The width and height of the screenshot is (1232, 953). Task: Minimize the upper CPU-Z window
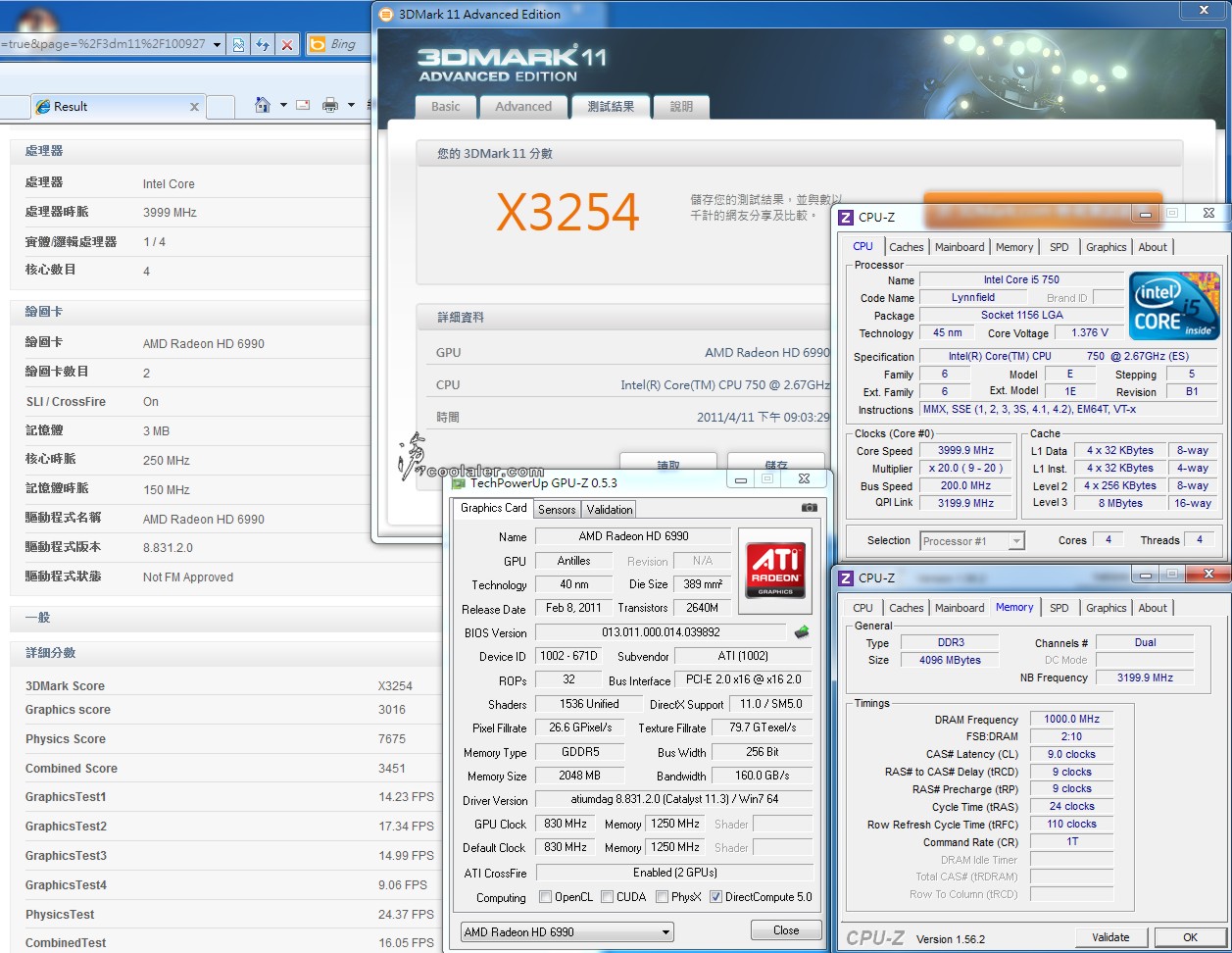pos(1144,213)
